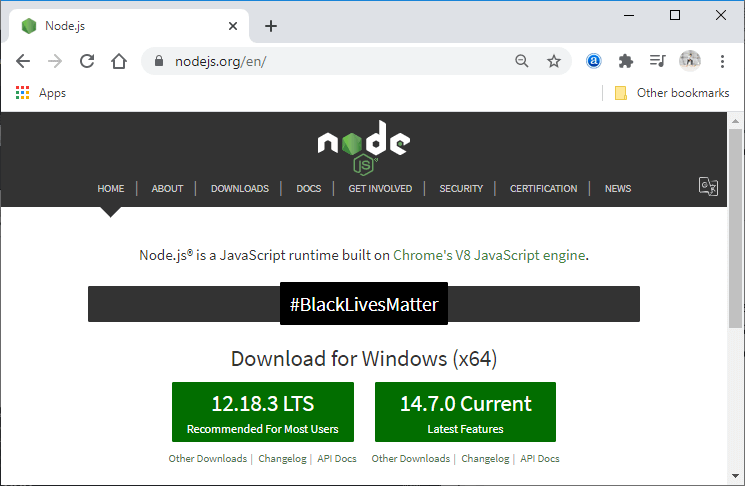745x486 pixels.
Task: Open Changelog under 14.7.0 Current
Action: pos(485,458)
